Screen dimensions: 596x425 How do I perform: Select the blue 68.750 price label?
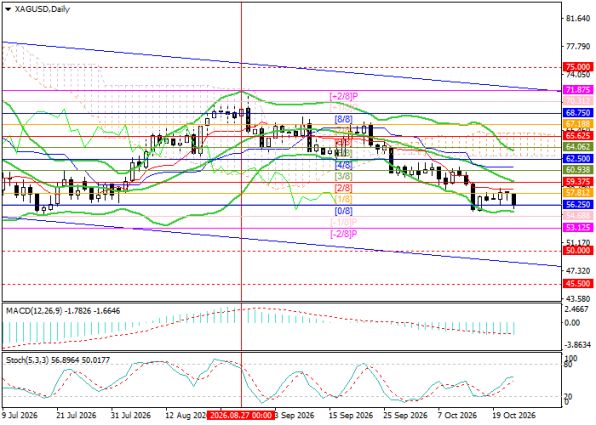click(578, 113)
